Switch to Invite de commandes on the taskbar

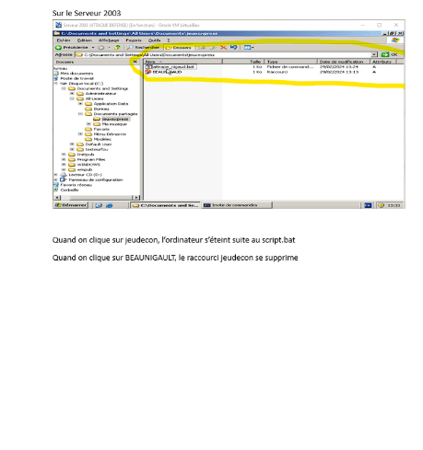237,205
